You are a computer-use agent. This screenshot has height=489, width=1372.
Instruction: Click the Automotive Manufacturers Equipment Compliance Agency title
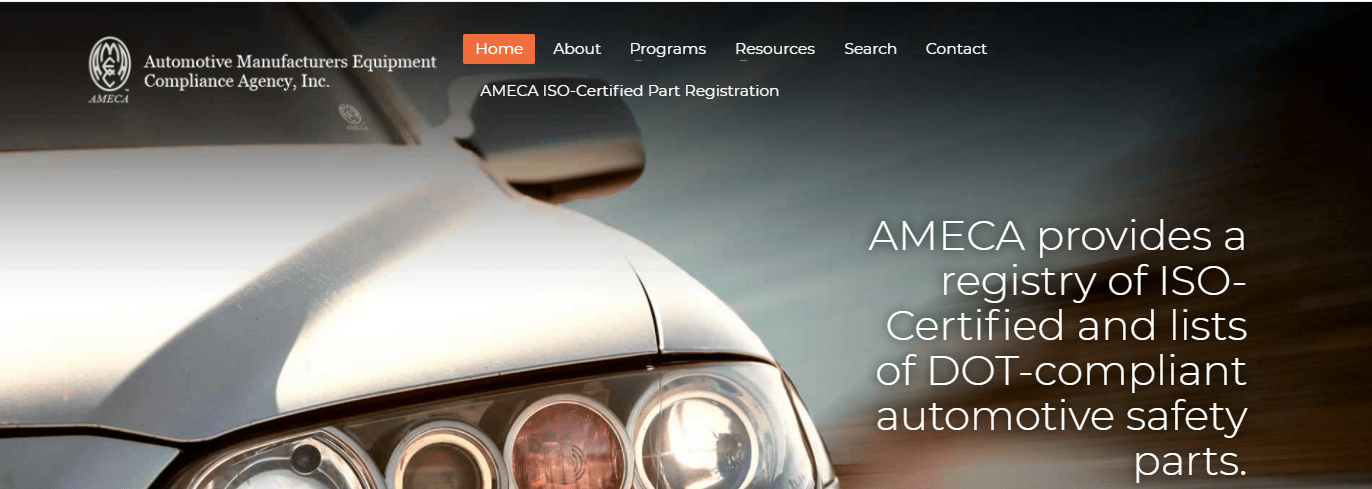coord(290,71)
